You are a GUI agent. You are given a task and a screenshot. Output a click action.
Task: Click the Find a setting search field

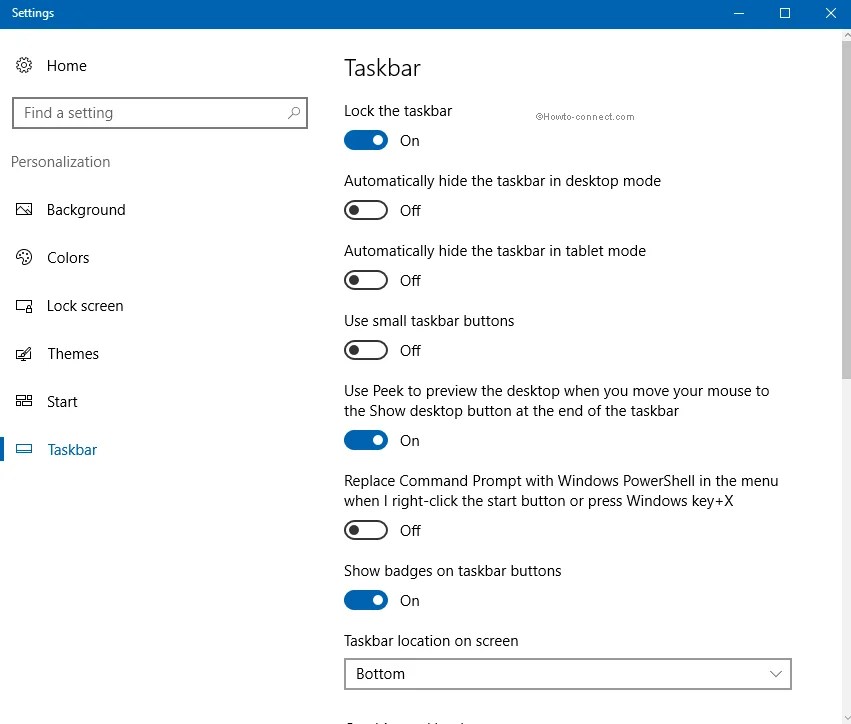click(150, 113)
